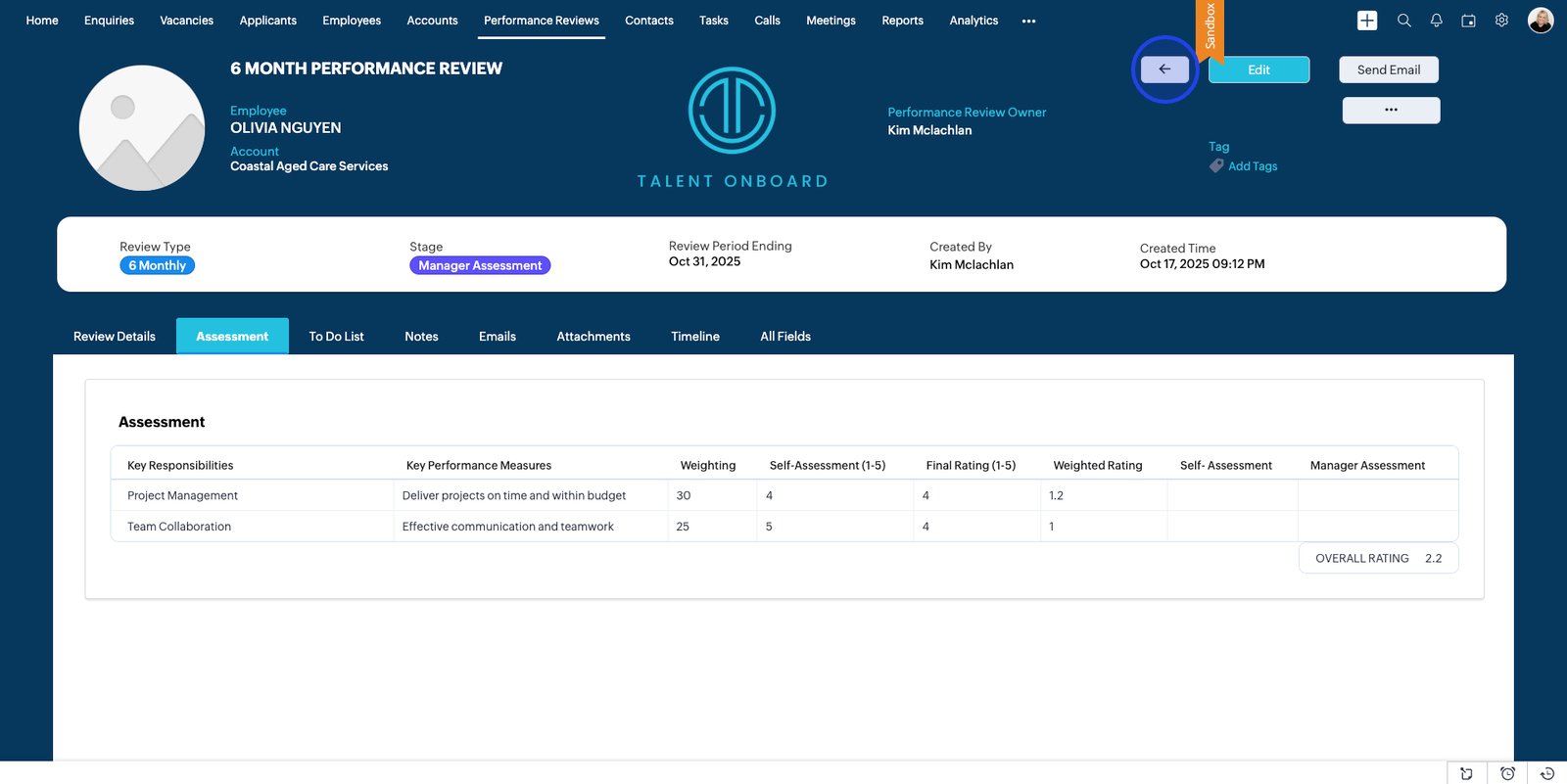The width and height of the screenshot is (1567, 784).
Task: Switch to the To Do List tab
Action: (336, 336)
